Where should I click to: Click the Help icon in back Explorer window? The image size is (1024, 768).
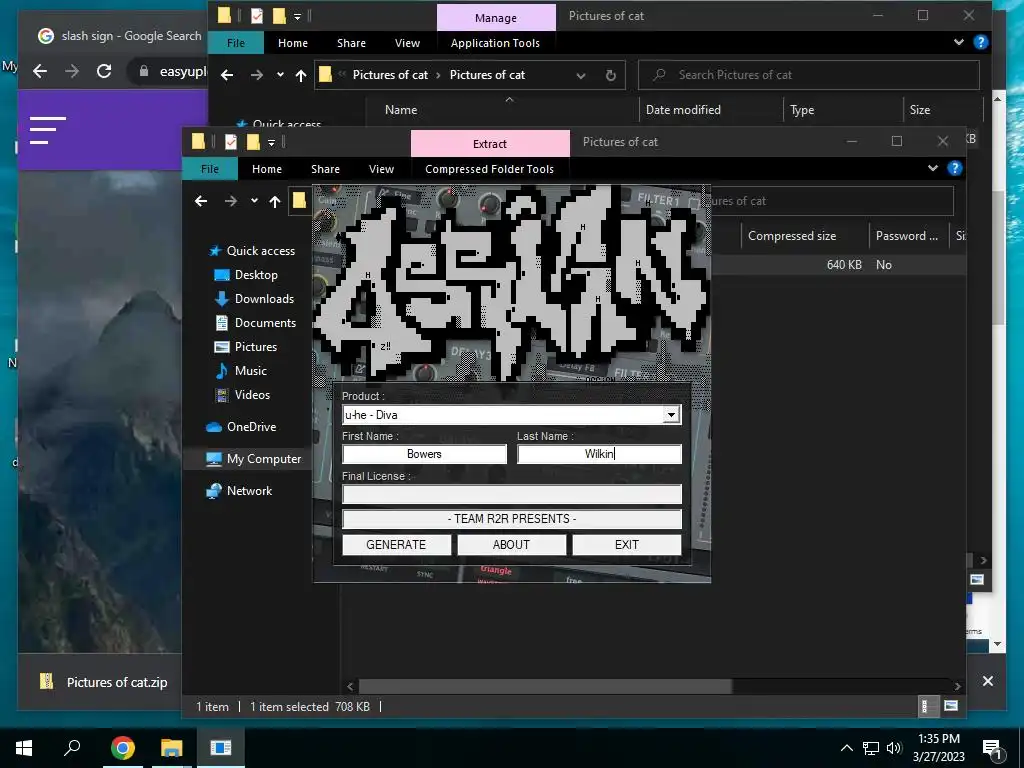(980, 42)
